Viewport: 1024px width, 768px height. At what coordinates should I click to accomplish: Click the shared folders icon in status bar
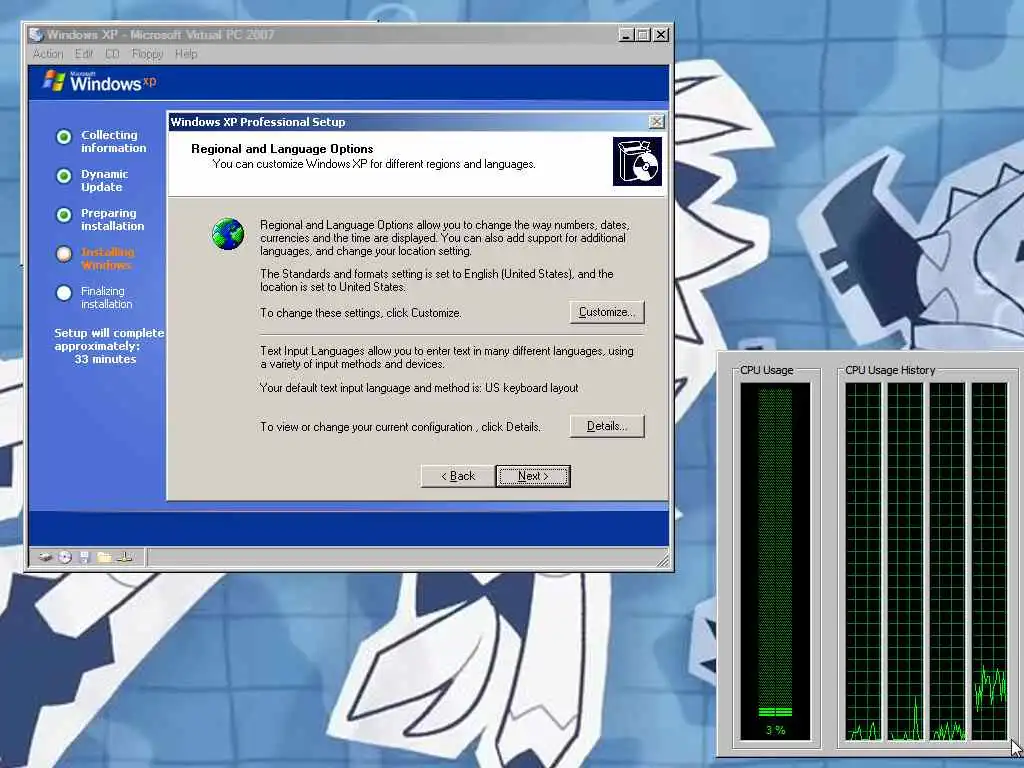(104, 557)
